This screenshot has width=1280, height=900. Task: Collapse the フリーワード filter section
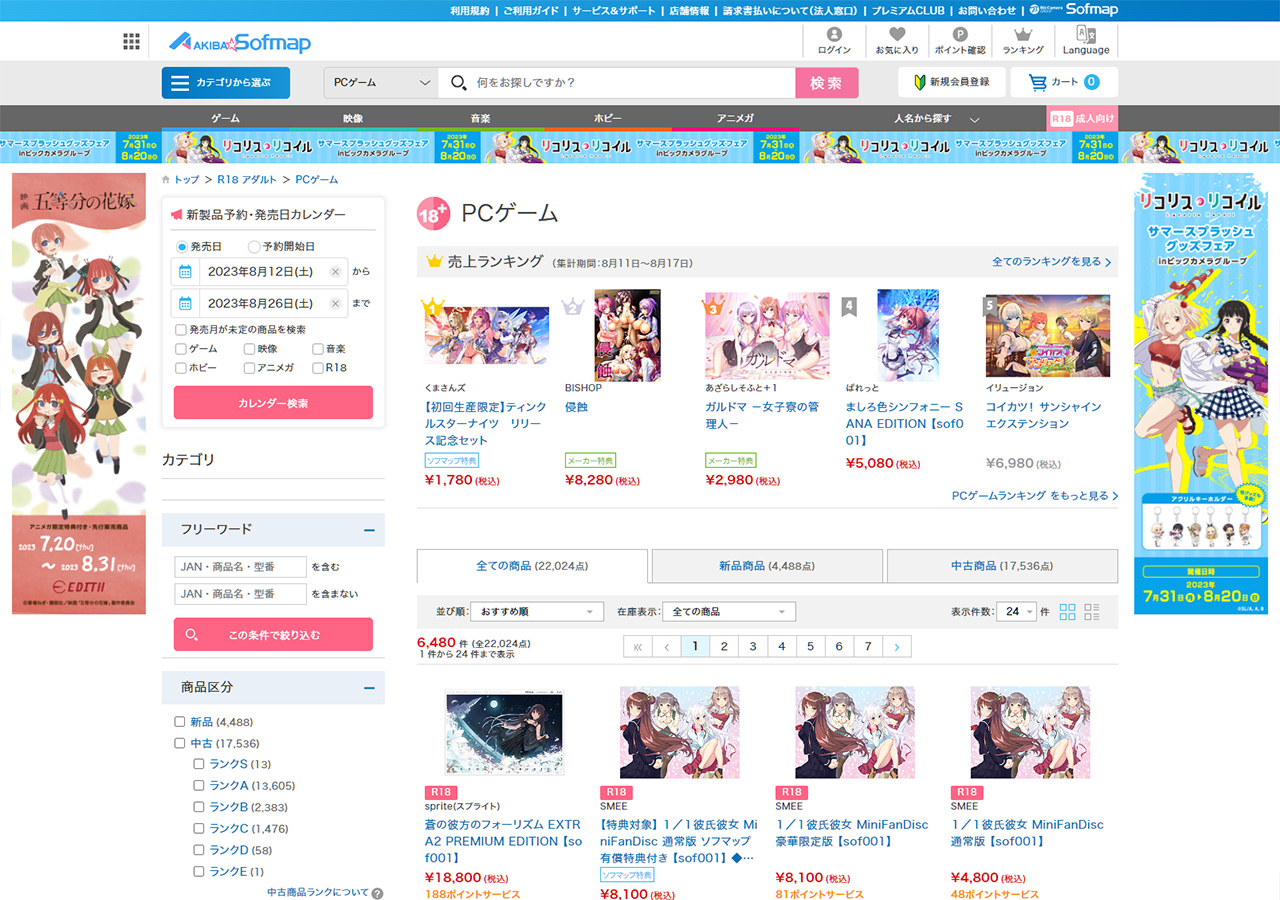pyautogui.click(x=369, y=530)
